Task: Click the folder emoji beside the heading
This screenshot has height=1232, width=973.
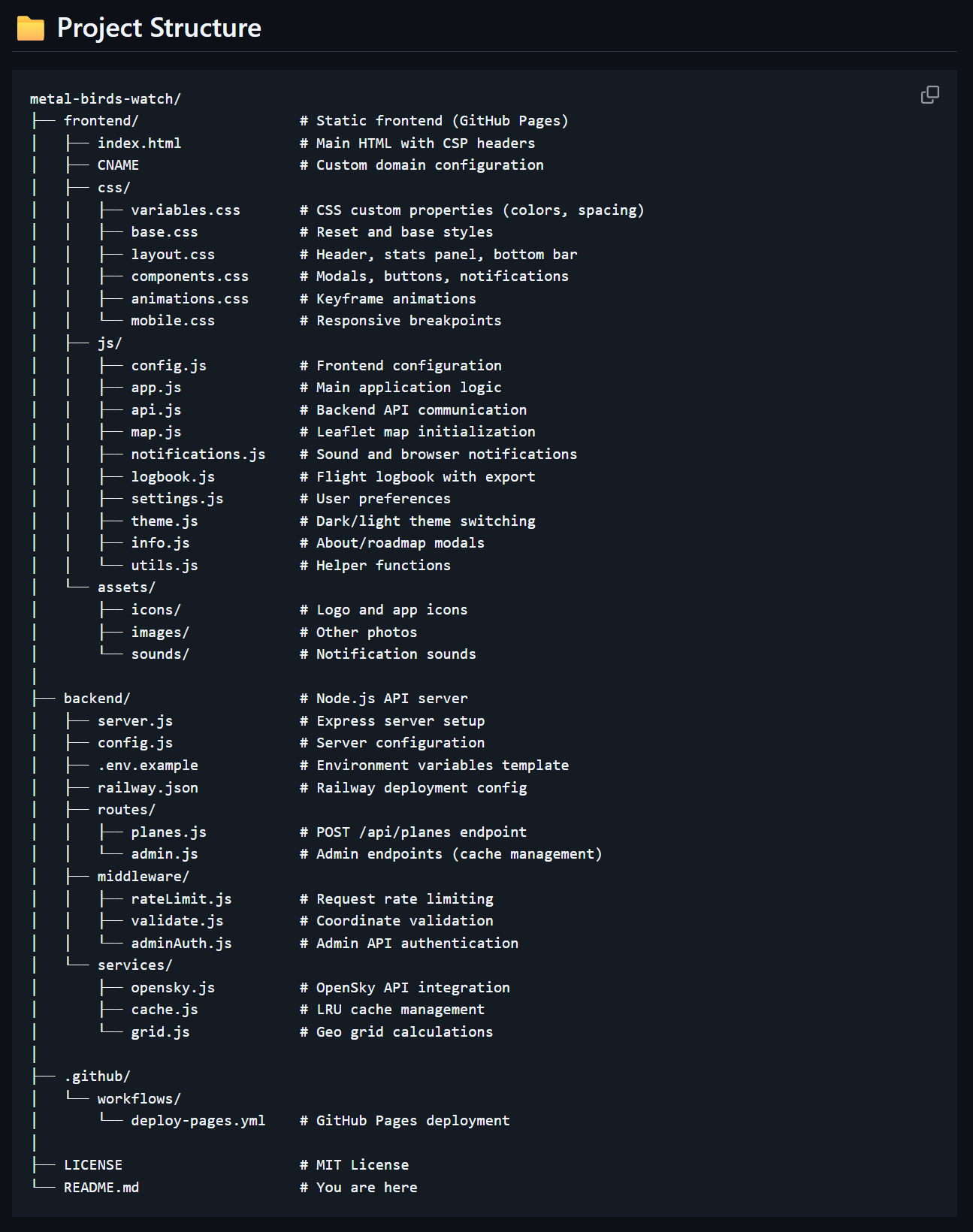Action: (x=31, y=29)
